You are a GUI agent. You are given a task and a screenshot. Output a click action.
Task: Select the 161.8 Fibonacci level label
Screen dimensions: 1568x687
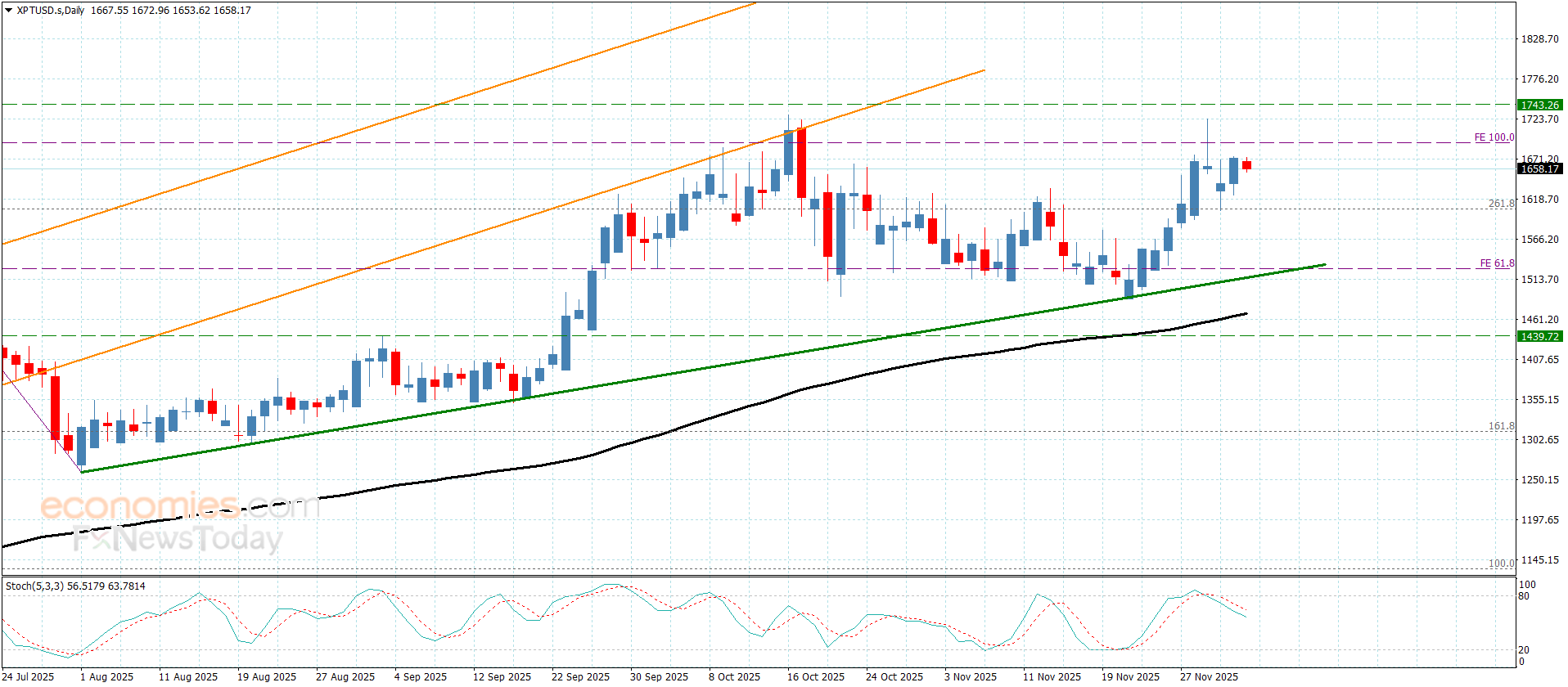[x=1500, y=426]
